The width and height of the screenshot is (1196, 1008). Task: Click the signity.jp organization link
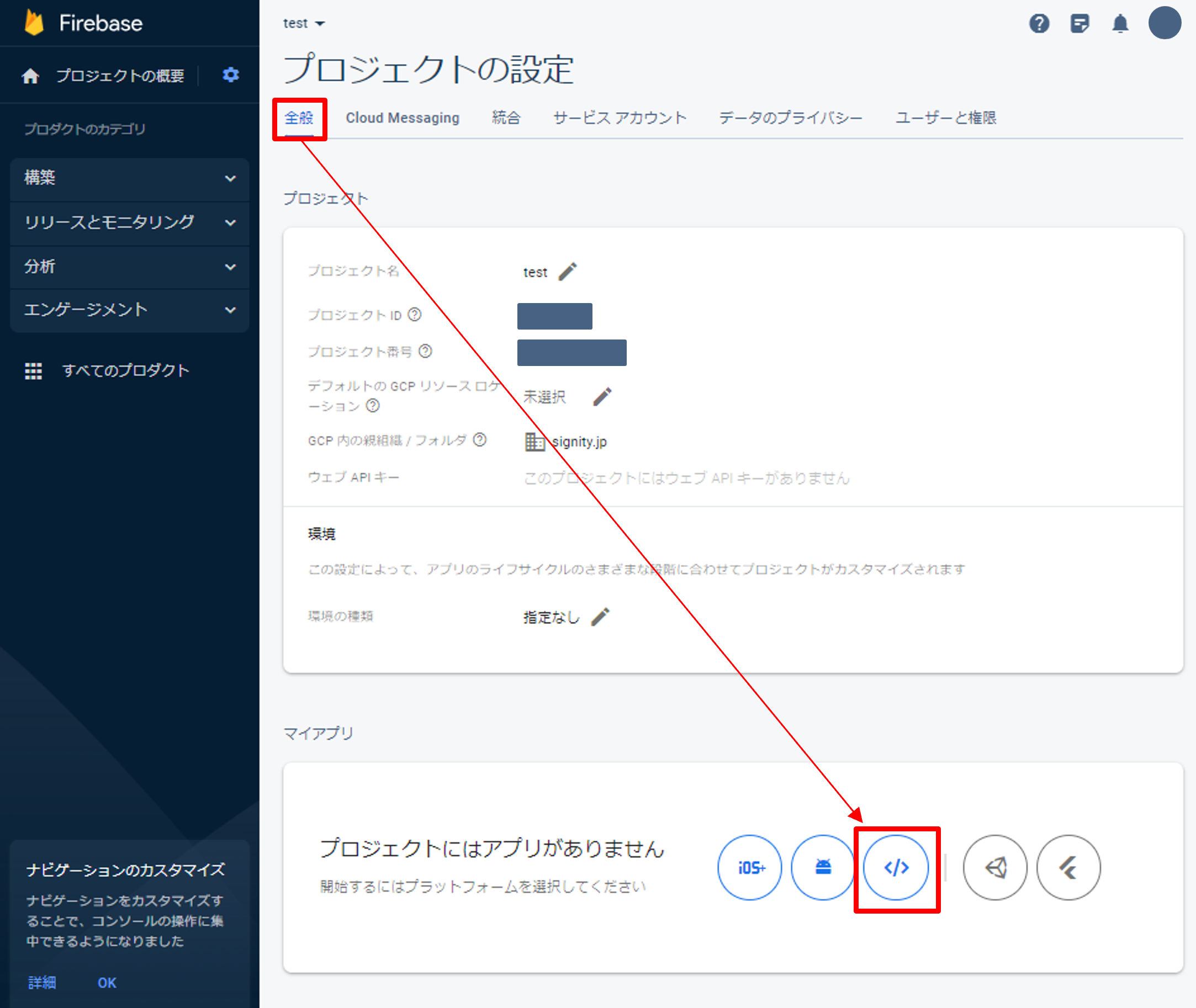coord(579,442)
